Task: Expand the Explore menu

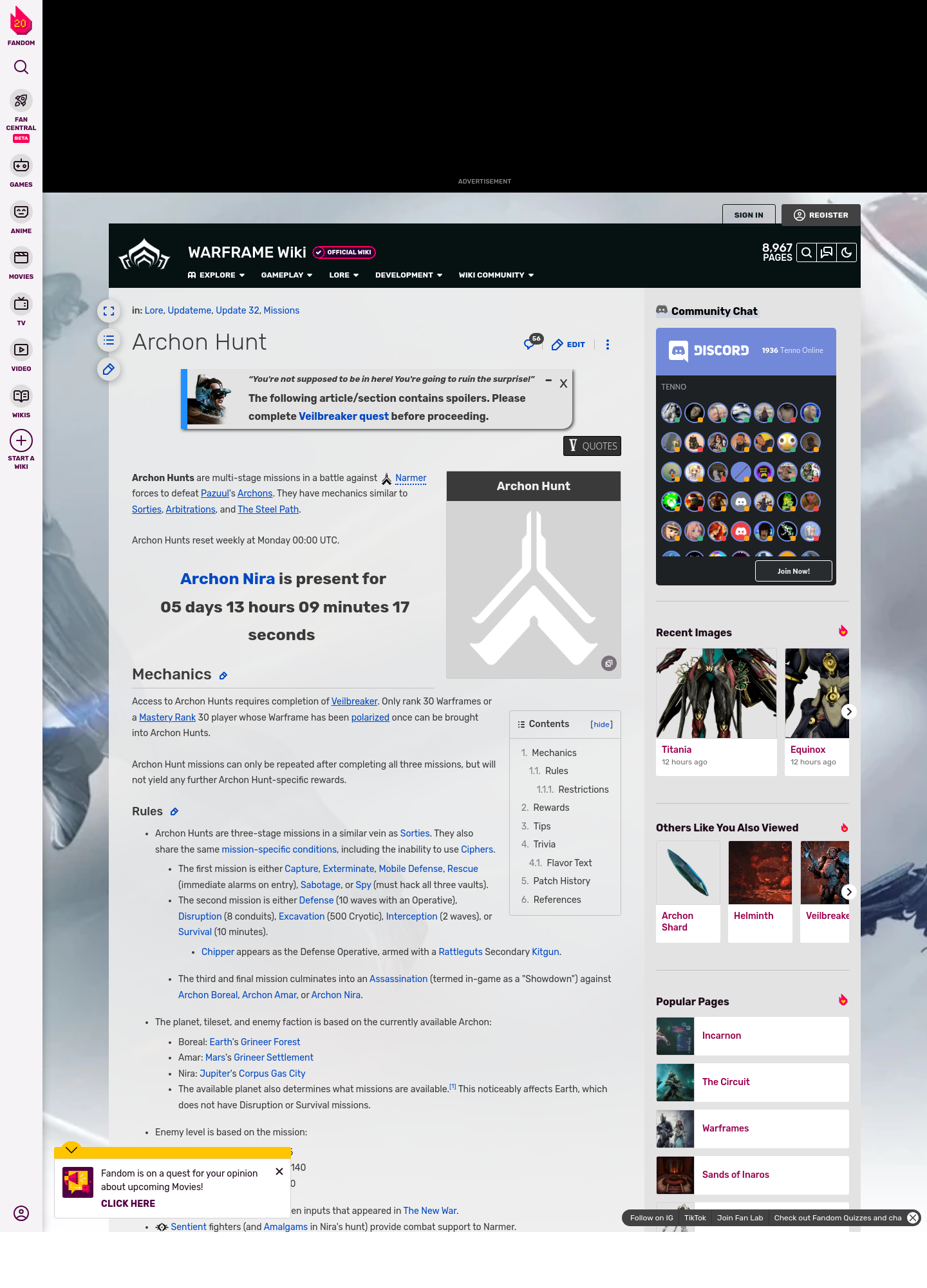Action: coord(216,275)
